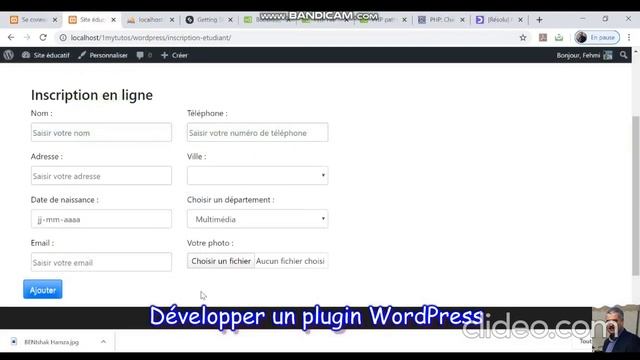Click the site information icon in address bar
Screen dimensions: 640x360
tap(63, 38)
